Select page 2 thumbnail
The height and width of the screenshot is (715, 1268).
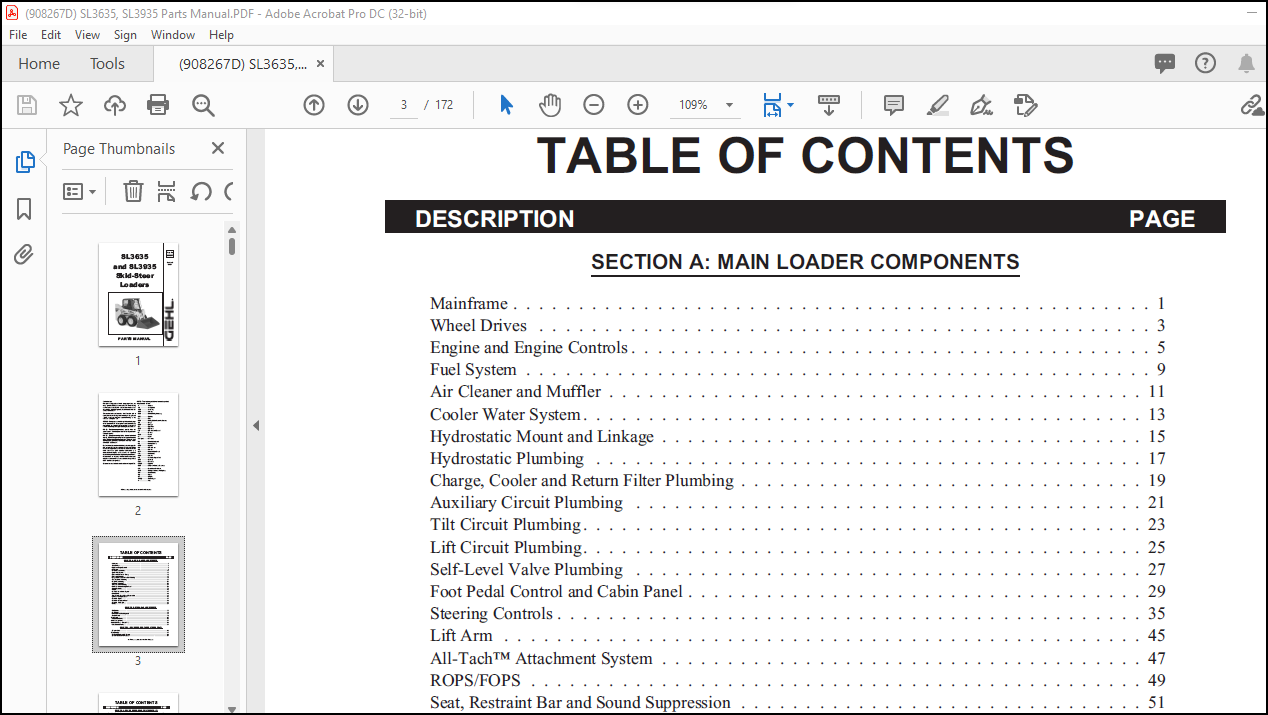coord(138,445)
